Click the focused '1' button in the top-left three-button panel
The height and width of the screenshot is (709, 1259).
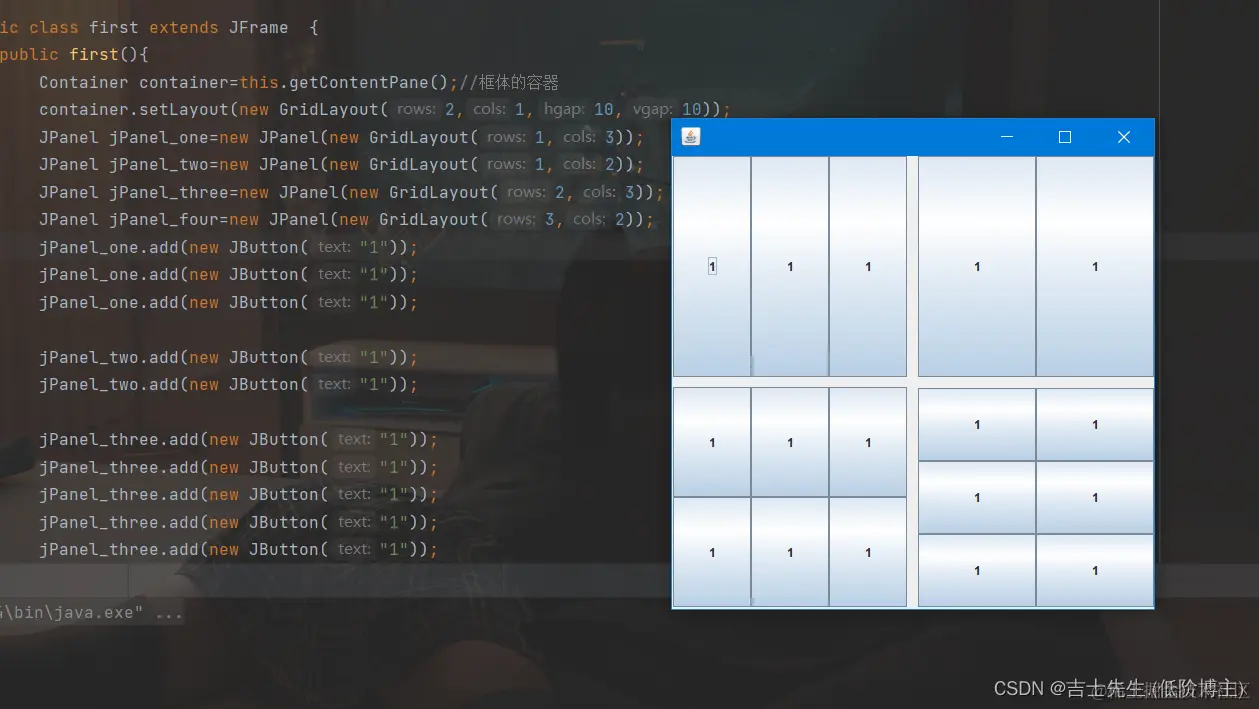click(712, 266)
